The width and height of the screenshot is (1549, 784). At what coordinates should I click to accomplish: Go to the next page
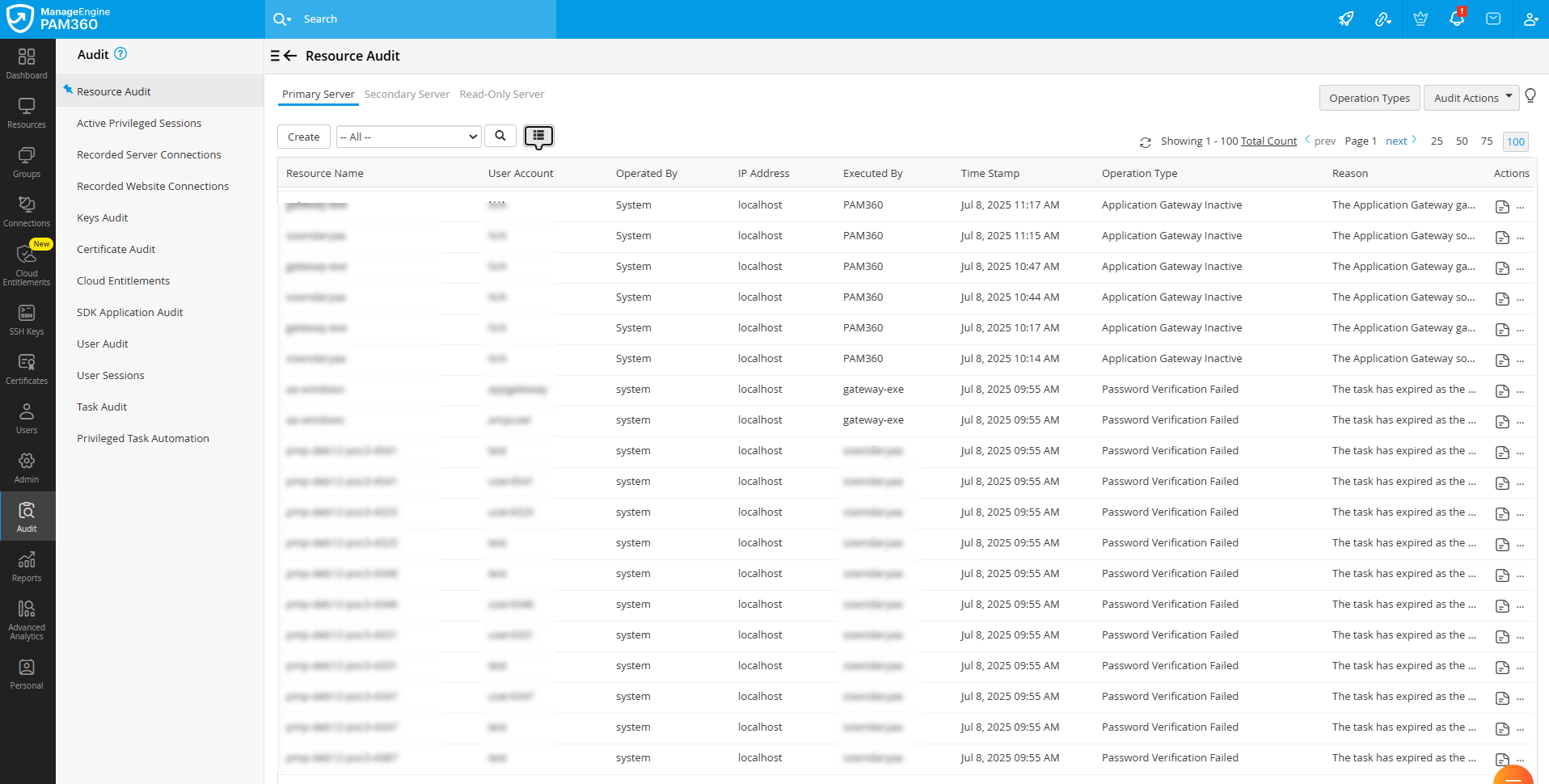[1401, 141]
